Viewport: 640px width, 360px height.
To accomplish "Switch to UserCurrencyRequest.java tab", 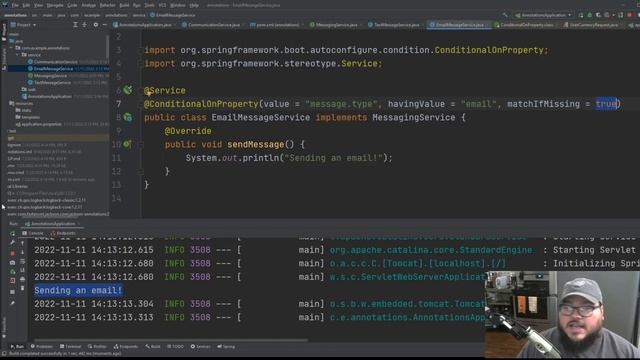I will pyautogui.click(x=591, y=25).
